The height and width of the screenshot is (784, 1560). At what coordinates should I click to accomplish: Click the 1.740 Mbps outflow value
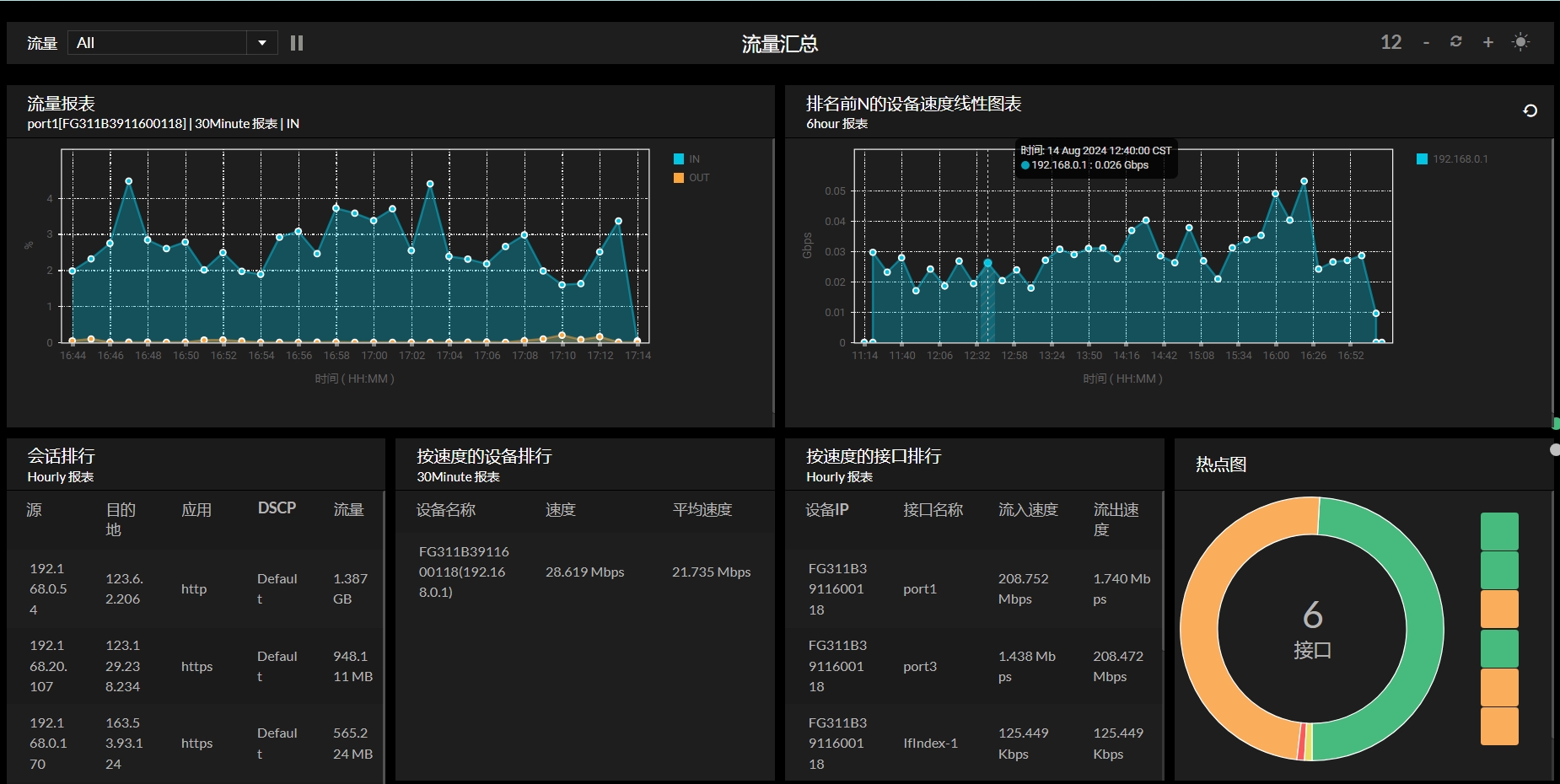click(1122, 588)
